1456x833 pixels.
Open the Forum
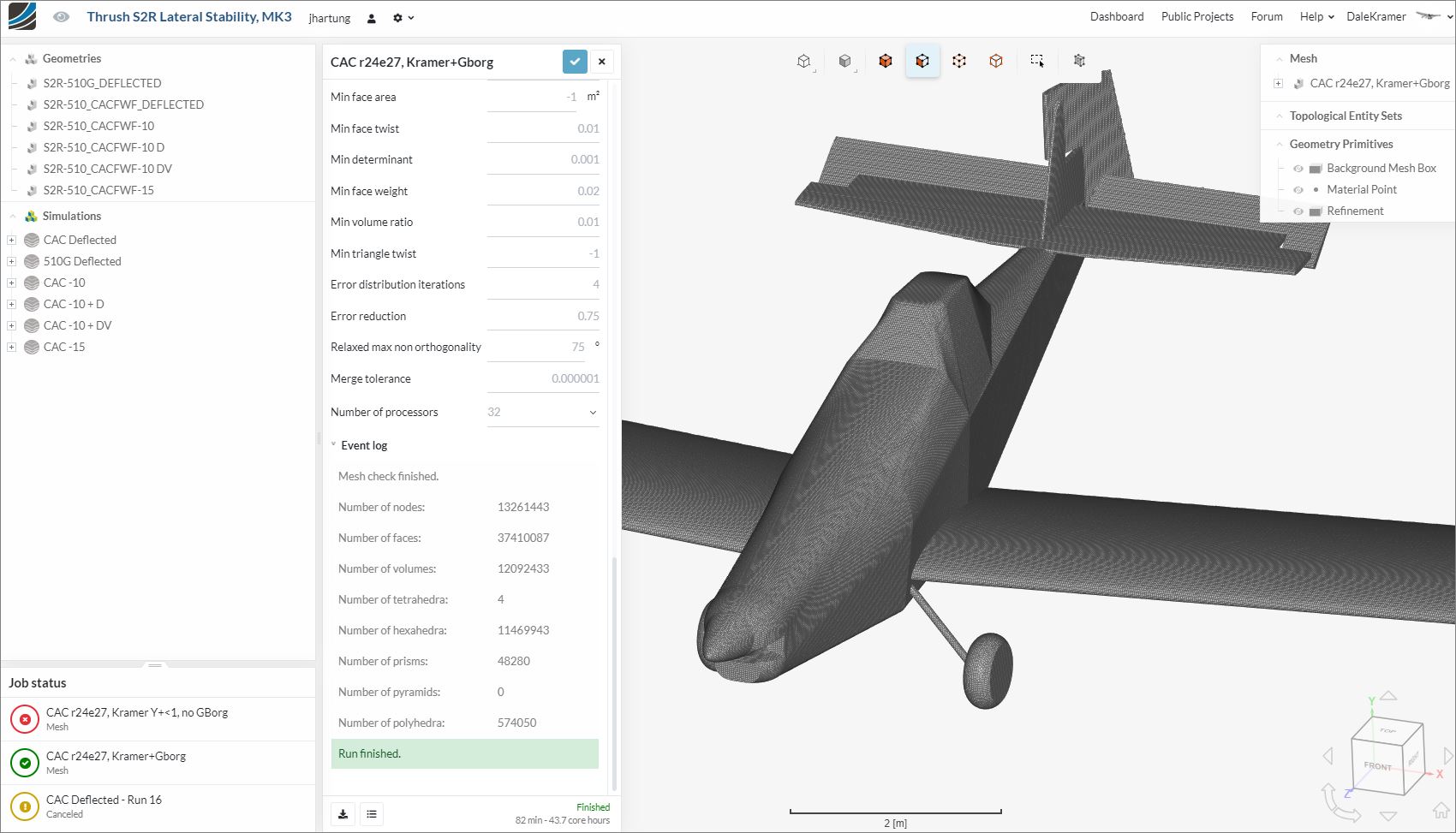1267,16
